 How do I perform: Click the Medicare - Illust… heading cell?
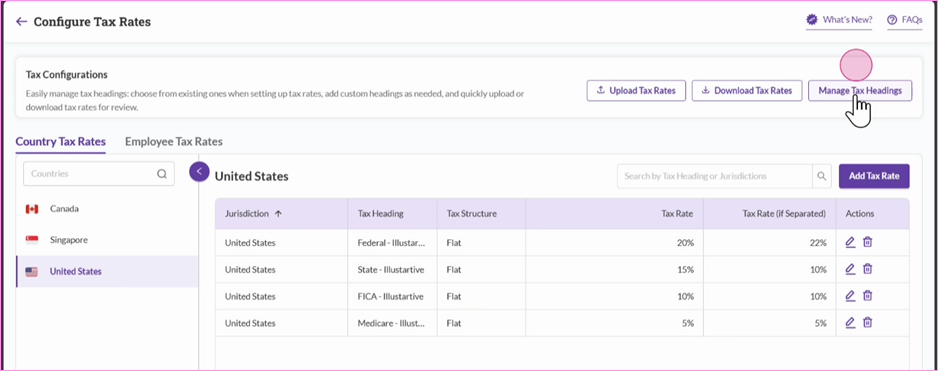click(x=391, y=323)
